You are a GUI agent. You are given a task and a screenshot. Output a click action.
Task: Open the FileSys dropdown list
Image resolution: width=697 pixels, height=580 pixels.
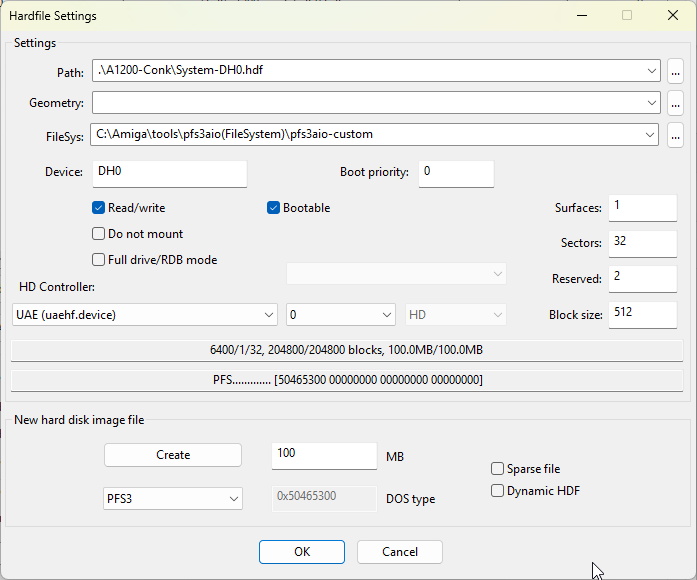[x=651, y=134]
